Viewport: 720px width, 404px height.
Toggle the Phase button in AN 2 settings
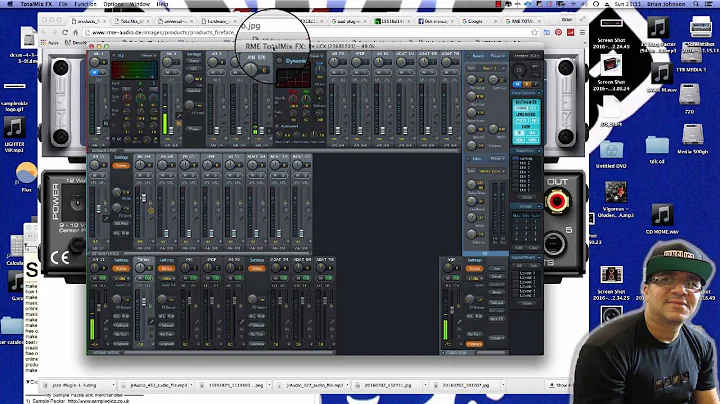coord(194,129)
